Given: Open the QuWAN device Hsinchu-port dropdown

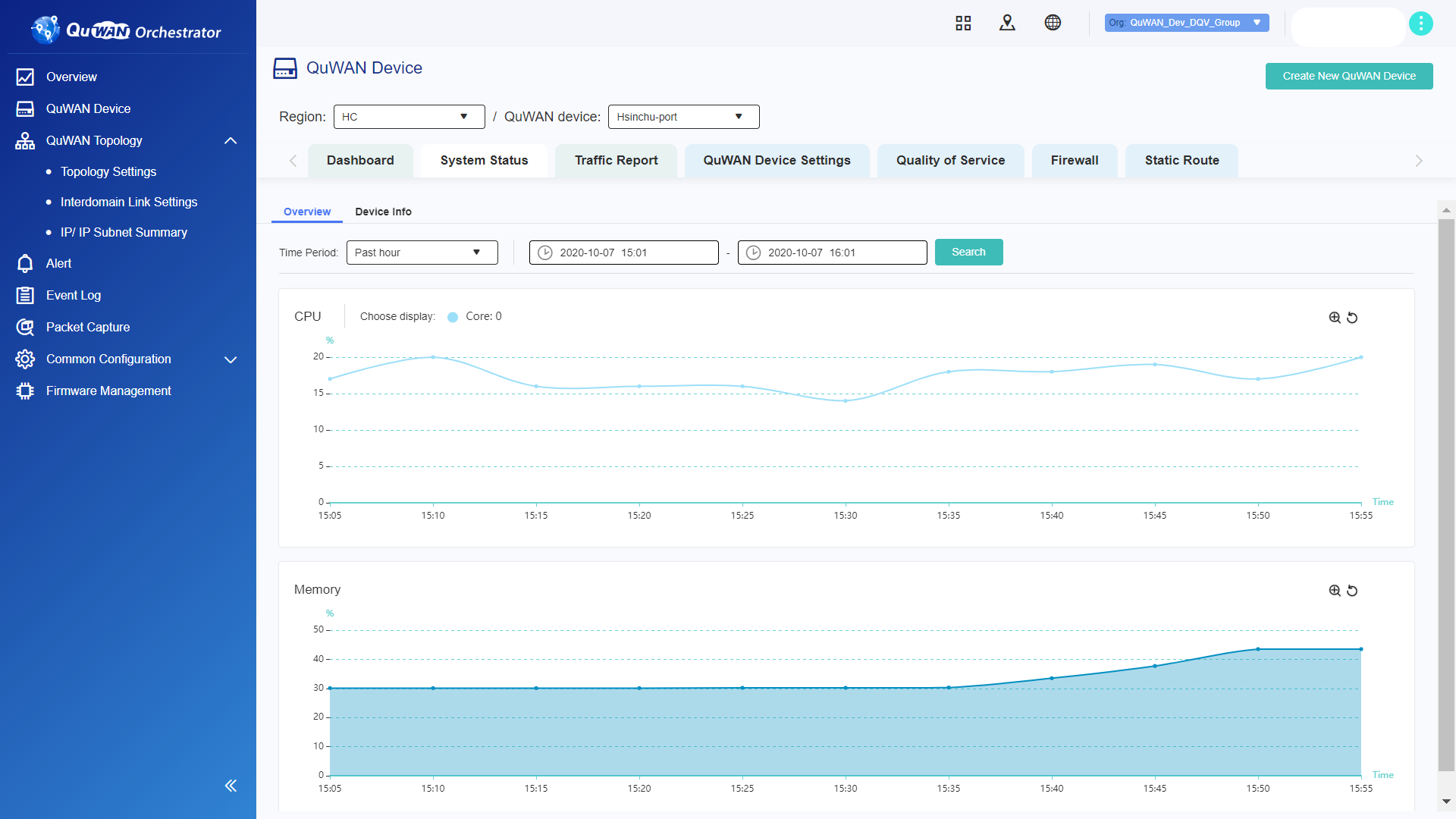Looking at the screenshot, I should [x=683, y=117].
